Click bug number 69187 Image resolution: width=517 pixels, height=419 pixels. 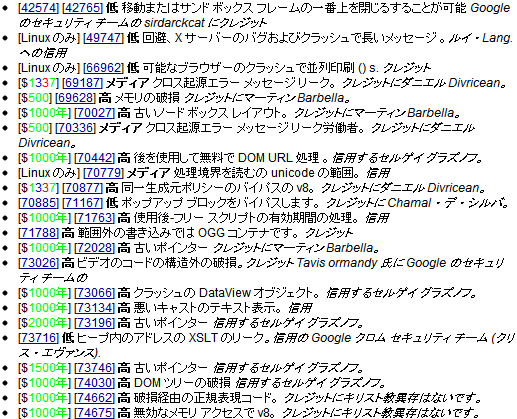(x=82, y=83)
